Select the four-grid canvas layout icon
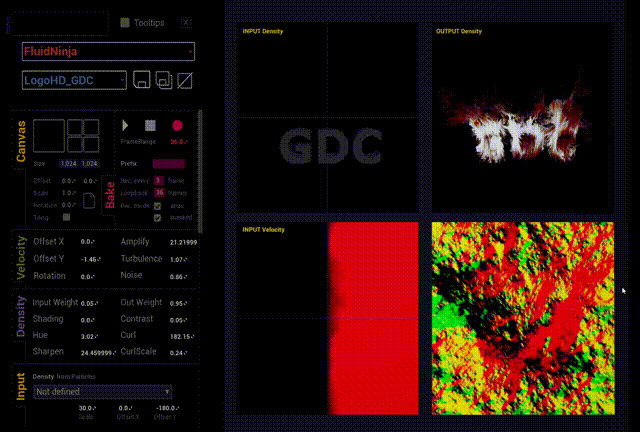This screenshot has height=432, width=640. [82, 135]
